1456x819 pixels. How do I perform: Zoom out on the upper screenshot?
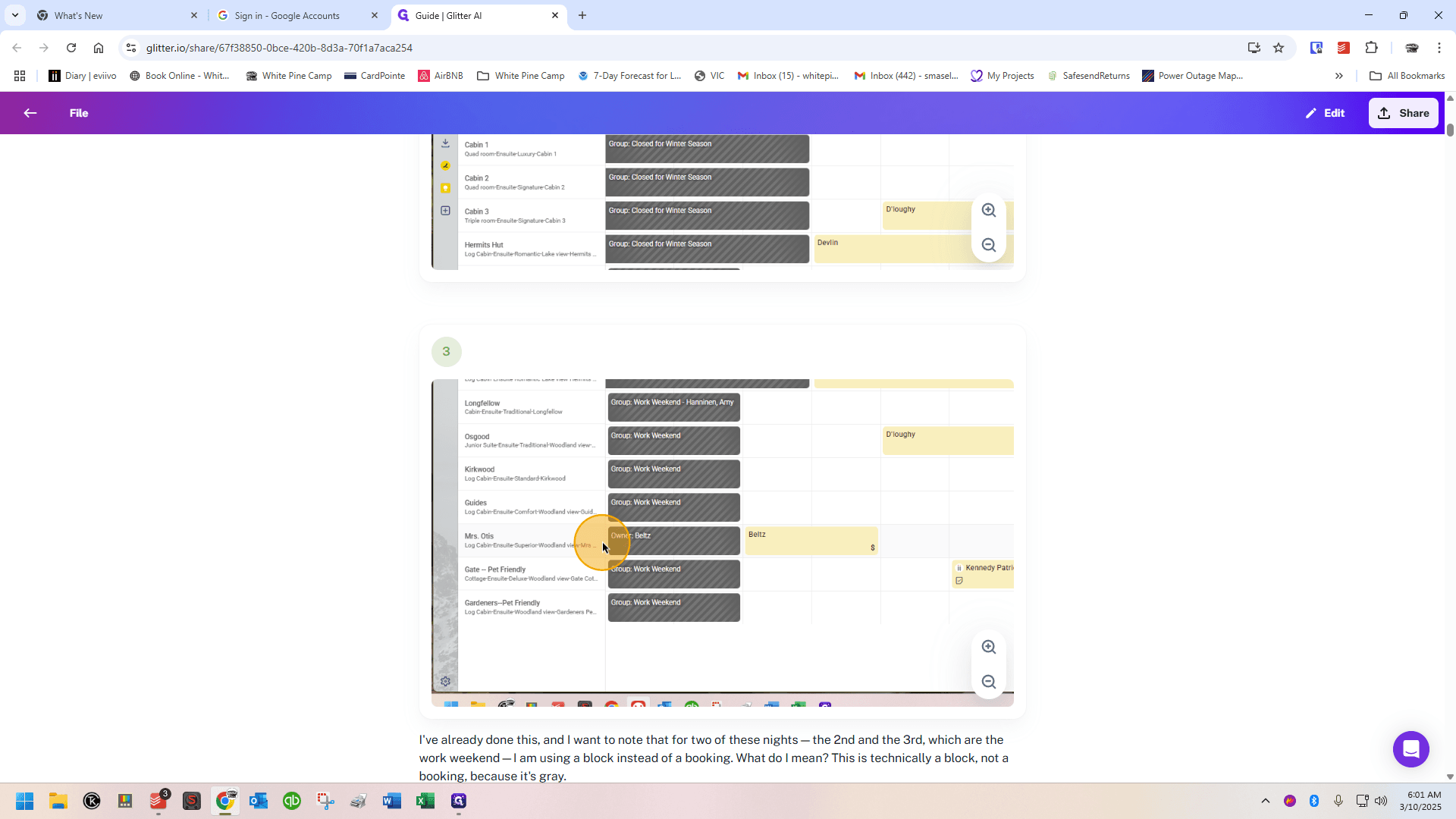(989, 245)
